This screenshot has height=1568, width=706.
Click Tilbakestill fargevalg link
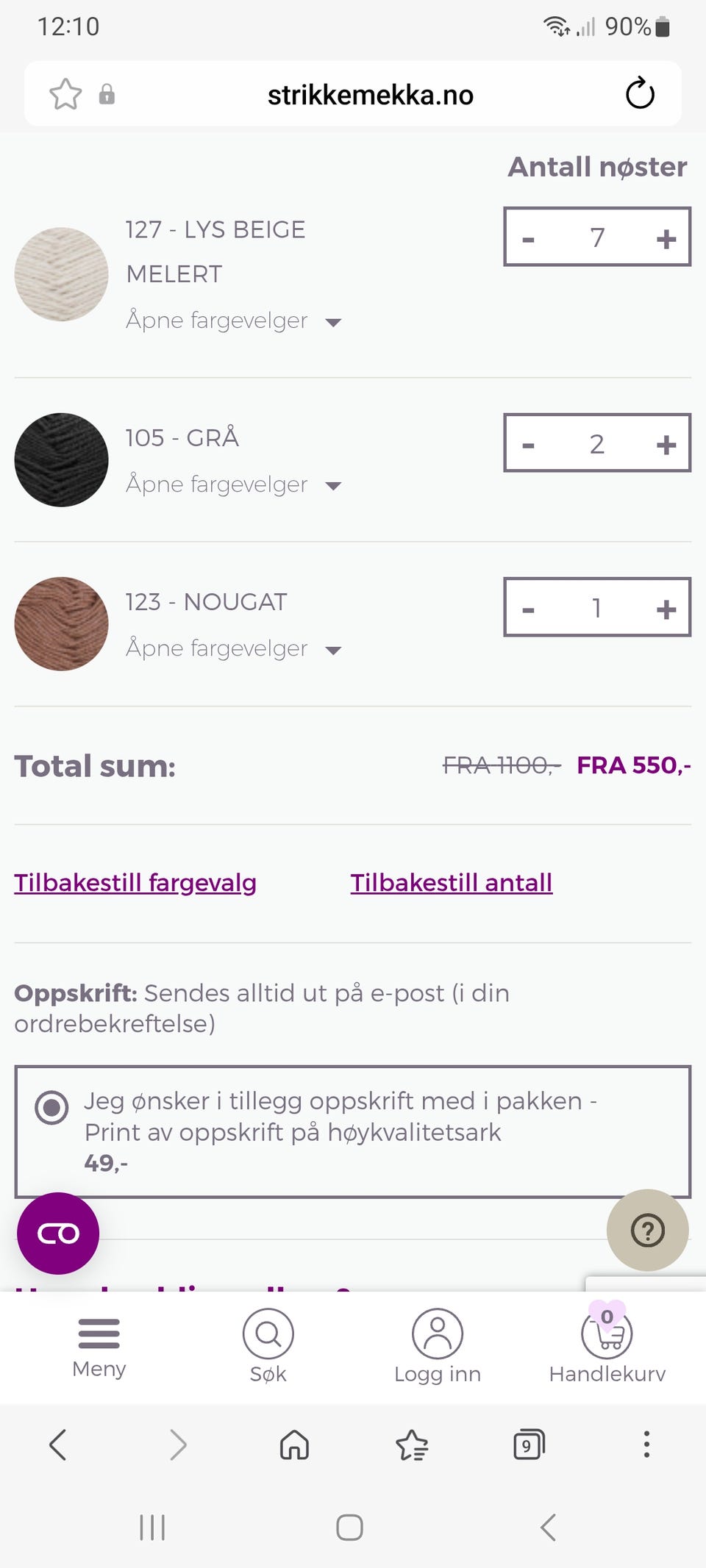(135, 882)
